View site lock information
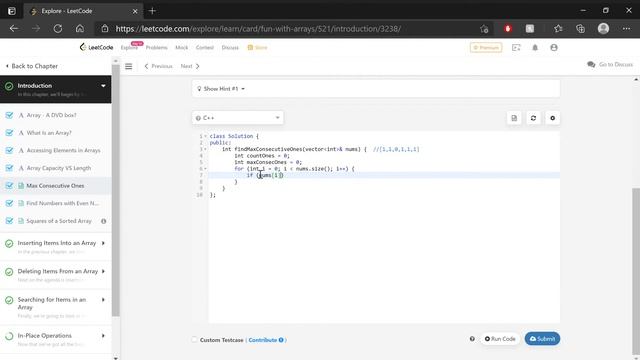Viewport: 640px width, 360px height. pos(105,29)
